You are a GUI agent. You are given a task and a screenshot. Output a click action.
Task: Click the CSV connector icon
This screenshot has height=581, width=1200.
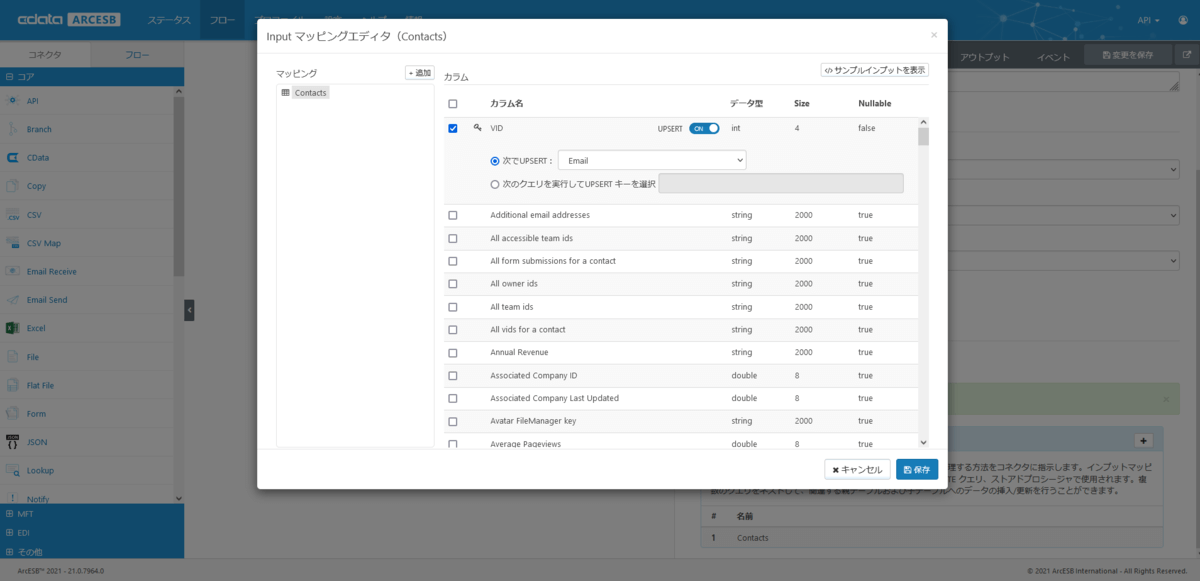pos(13,215)
